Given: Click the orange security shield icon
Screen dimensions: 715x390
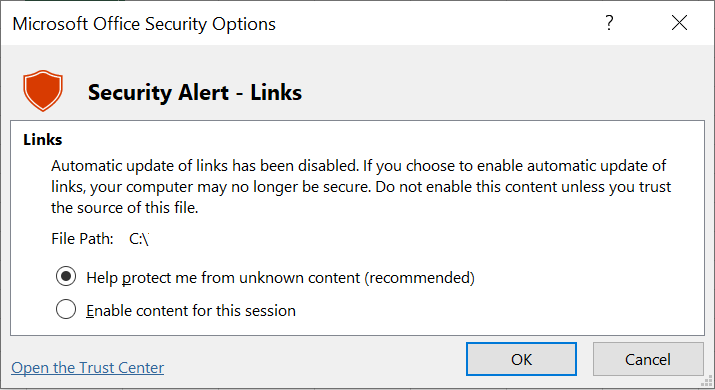Looking at the screenshot, I should (43, 90).
